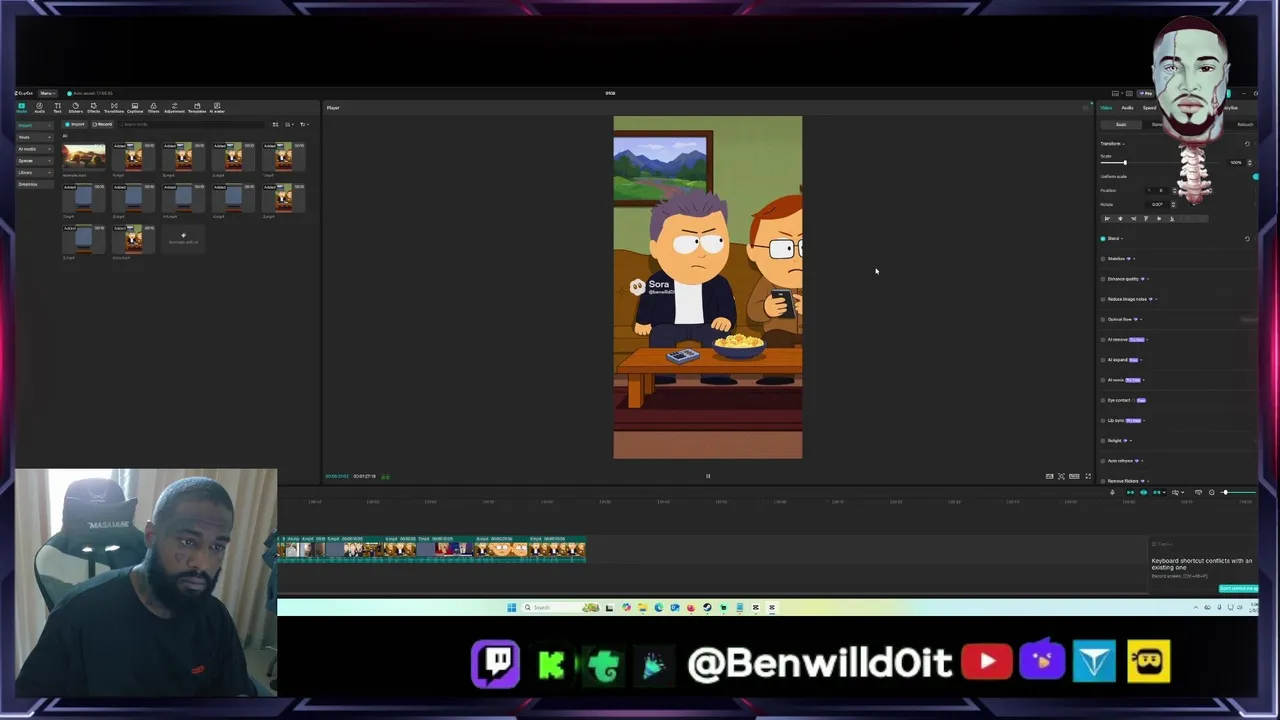This screenshot has width=1280, height=720.
Task: Open Windows Start menu
Action: 511,607
